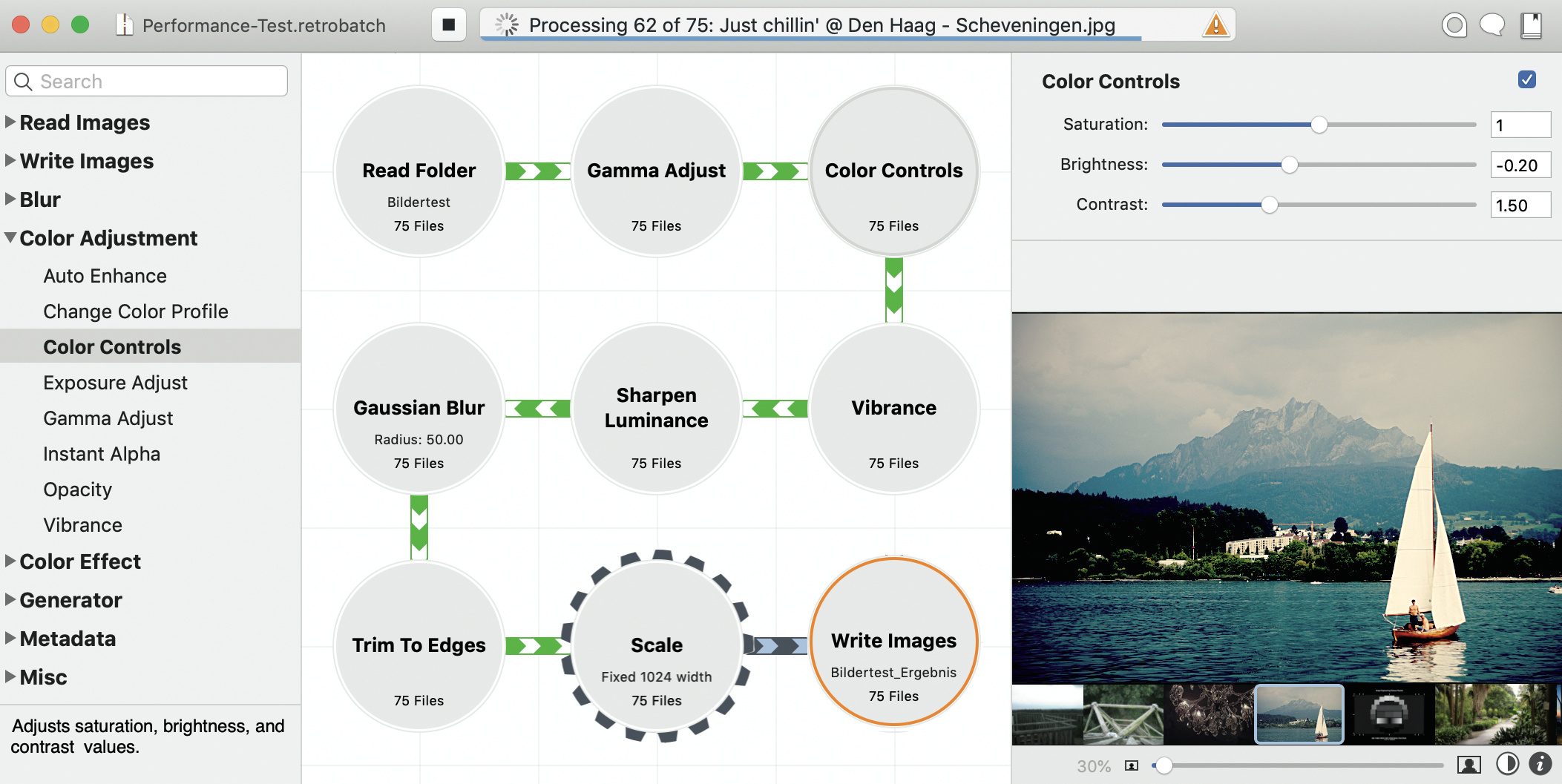
Task: Select Exposure Adjust in the sidebar
Action: coord(115,383)
